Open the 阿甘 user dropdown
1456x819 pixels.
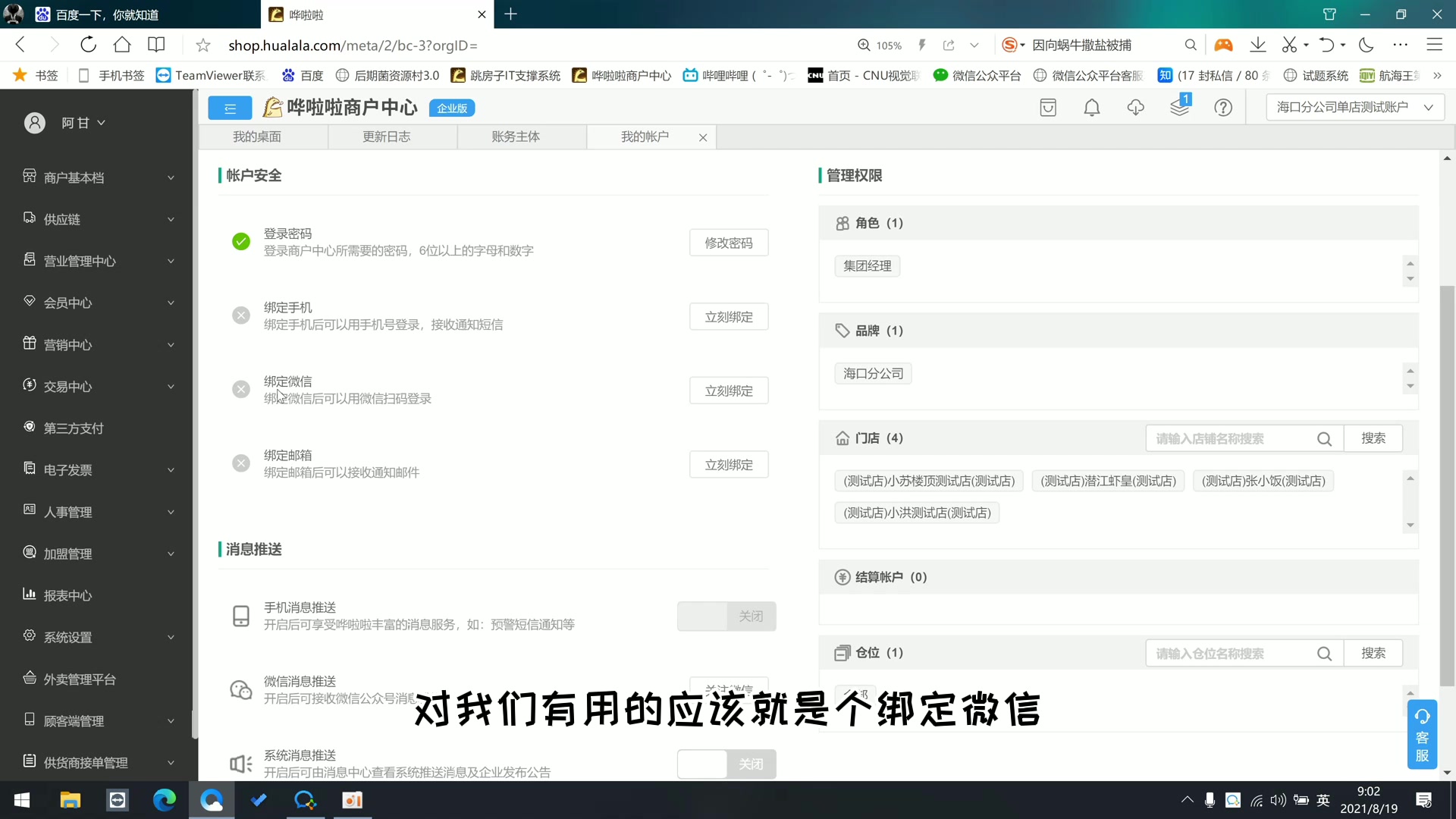(83, 123)
